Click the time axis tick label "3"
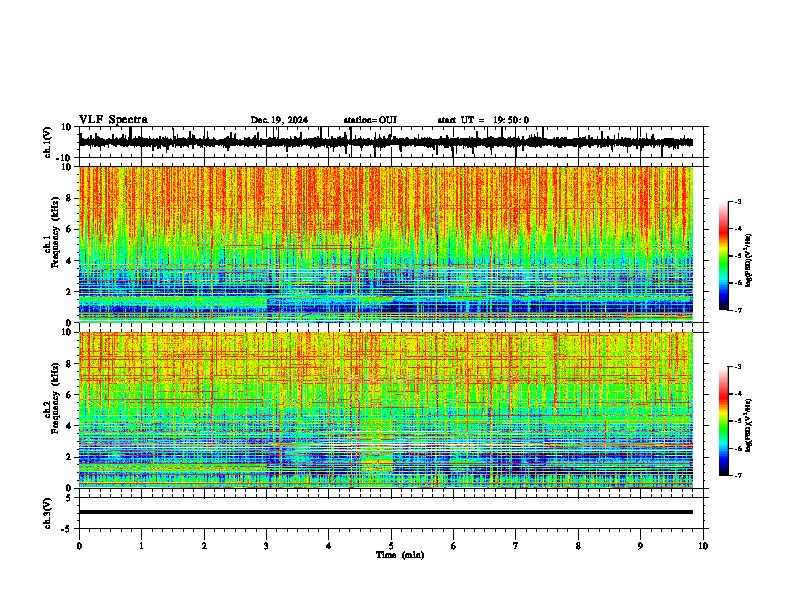 pyautogui.click(x=266, y=546)
